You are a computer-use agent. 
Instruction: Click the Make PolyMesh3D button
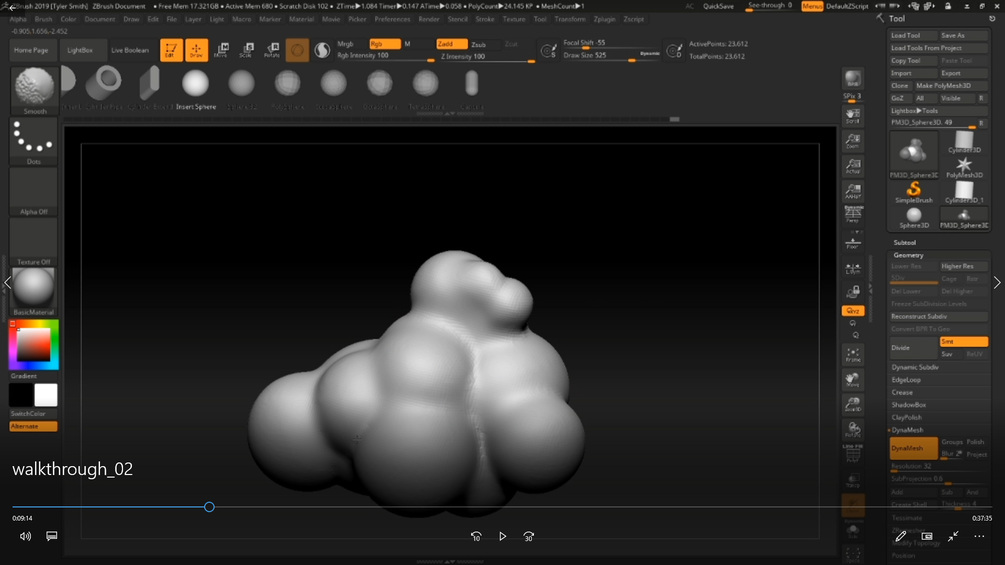[x=951, y=86]
